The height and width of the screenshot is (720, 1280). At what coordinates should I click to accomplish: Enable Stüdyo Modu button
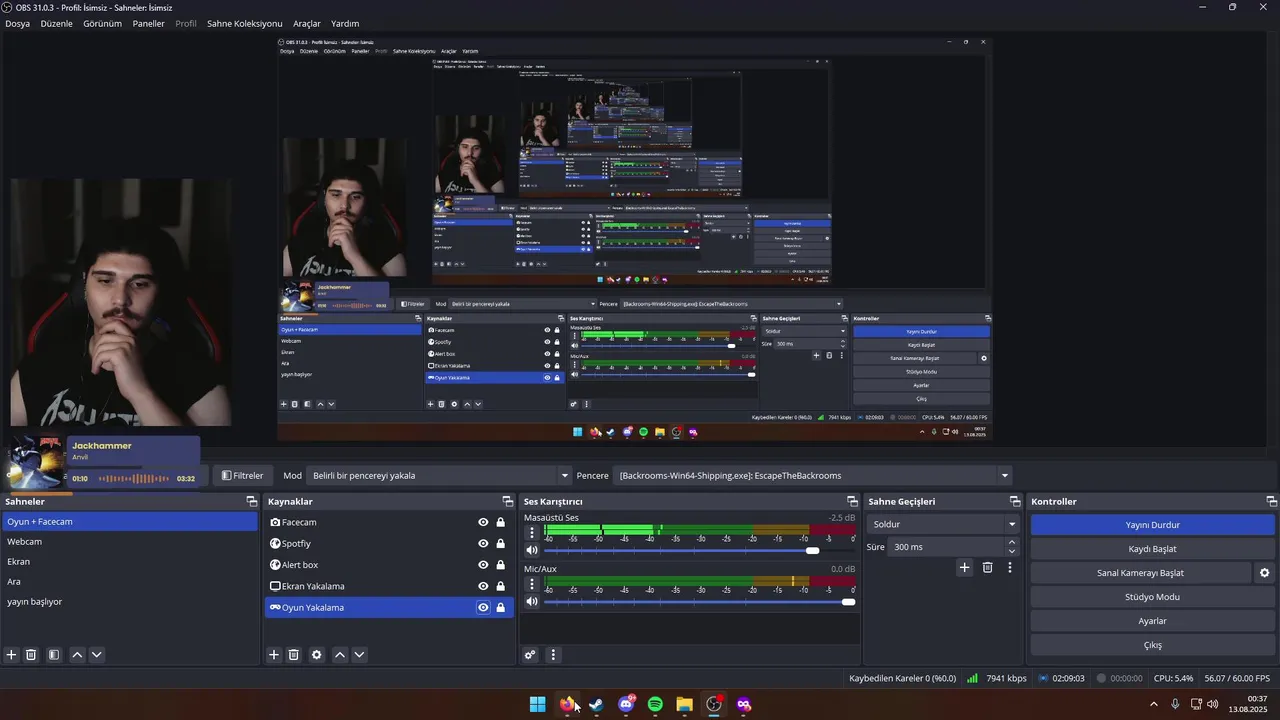coord(1153,597)
